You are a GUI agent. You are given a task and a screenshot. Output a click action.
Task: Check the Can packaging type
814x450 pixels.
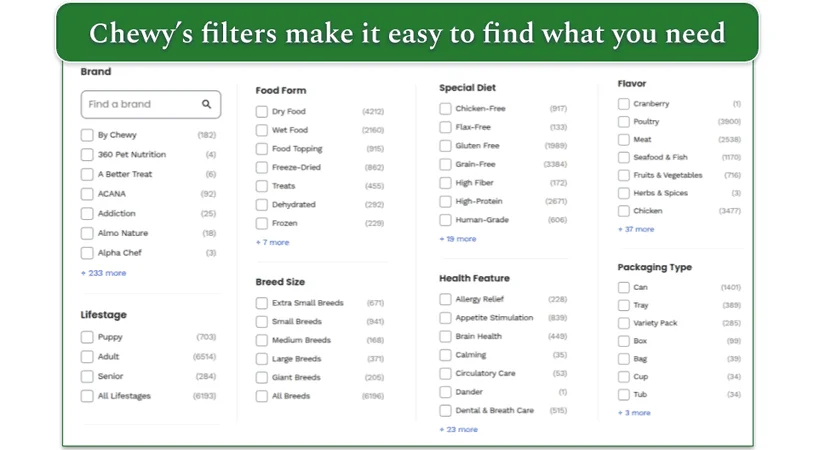click(x=623, y=288)
